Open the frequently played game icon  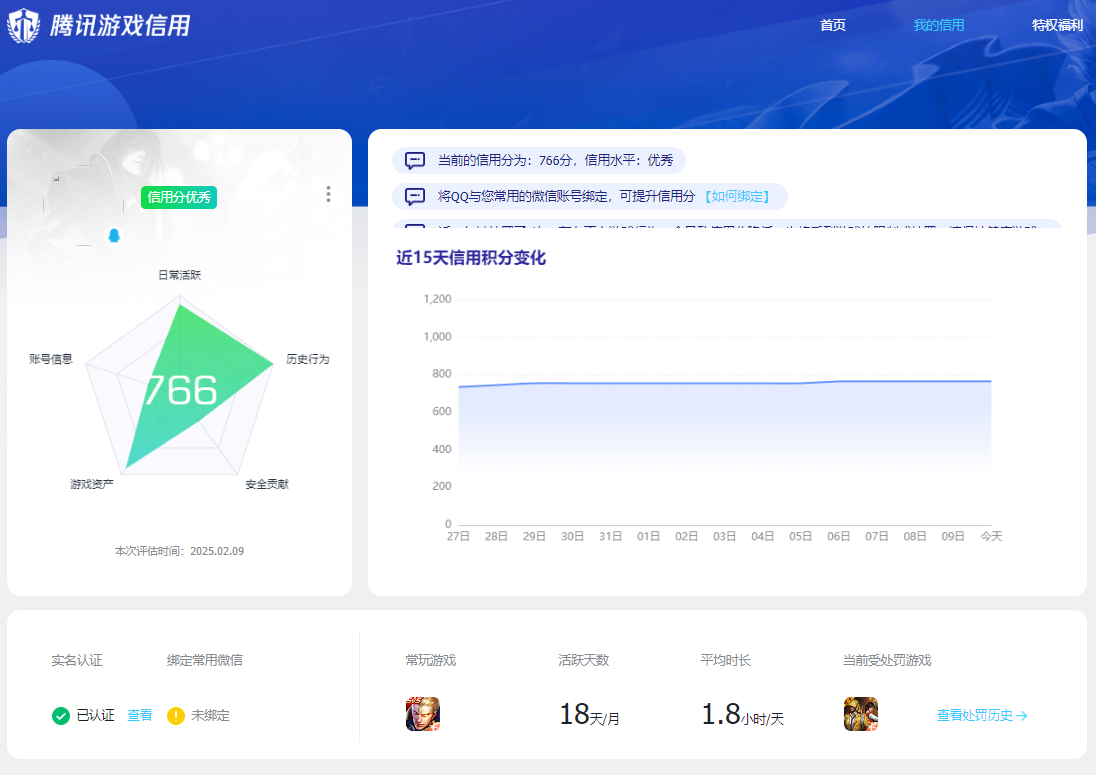pos(423,714)
